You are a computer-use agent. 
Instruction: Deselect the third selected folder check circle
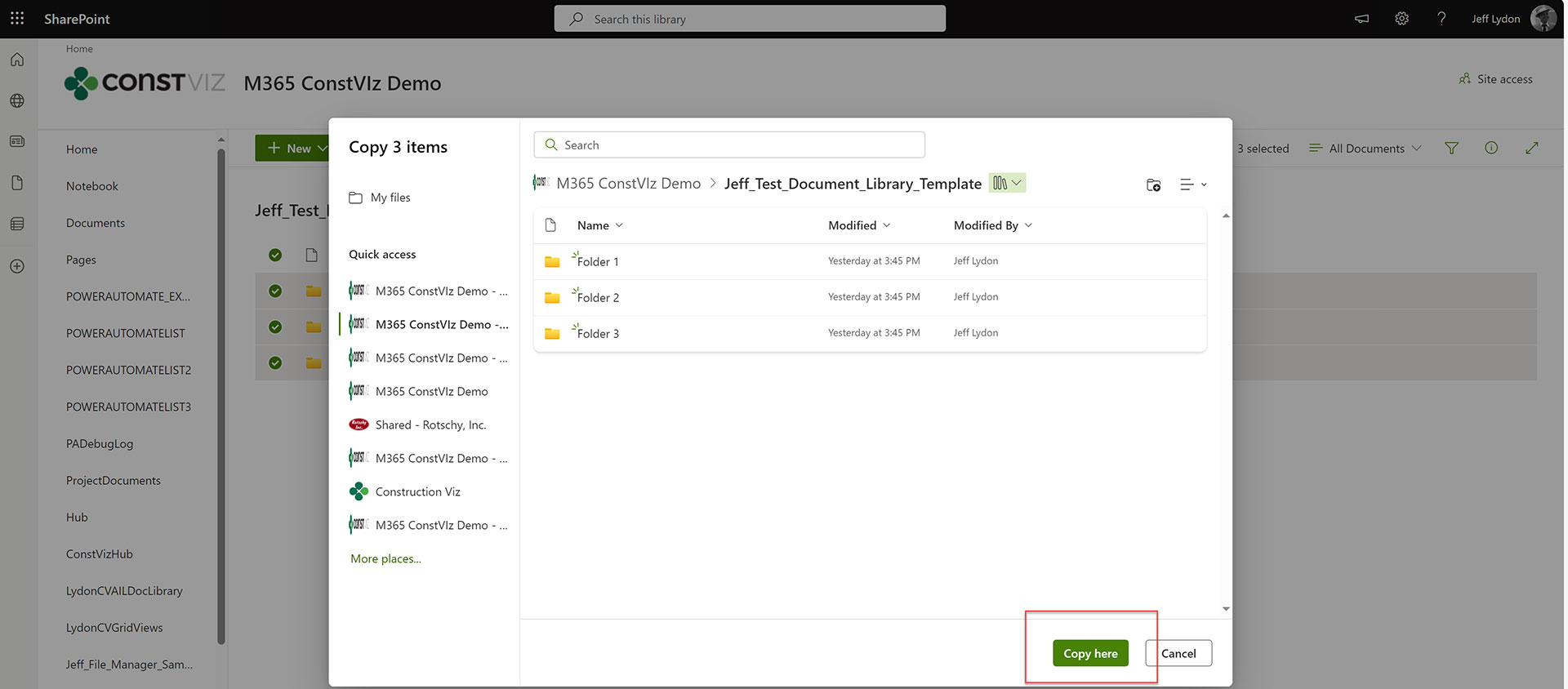point(275,362)
